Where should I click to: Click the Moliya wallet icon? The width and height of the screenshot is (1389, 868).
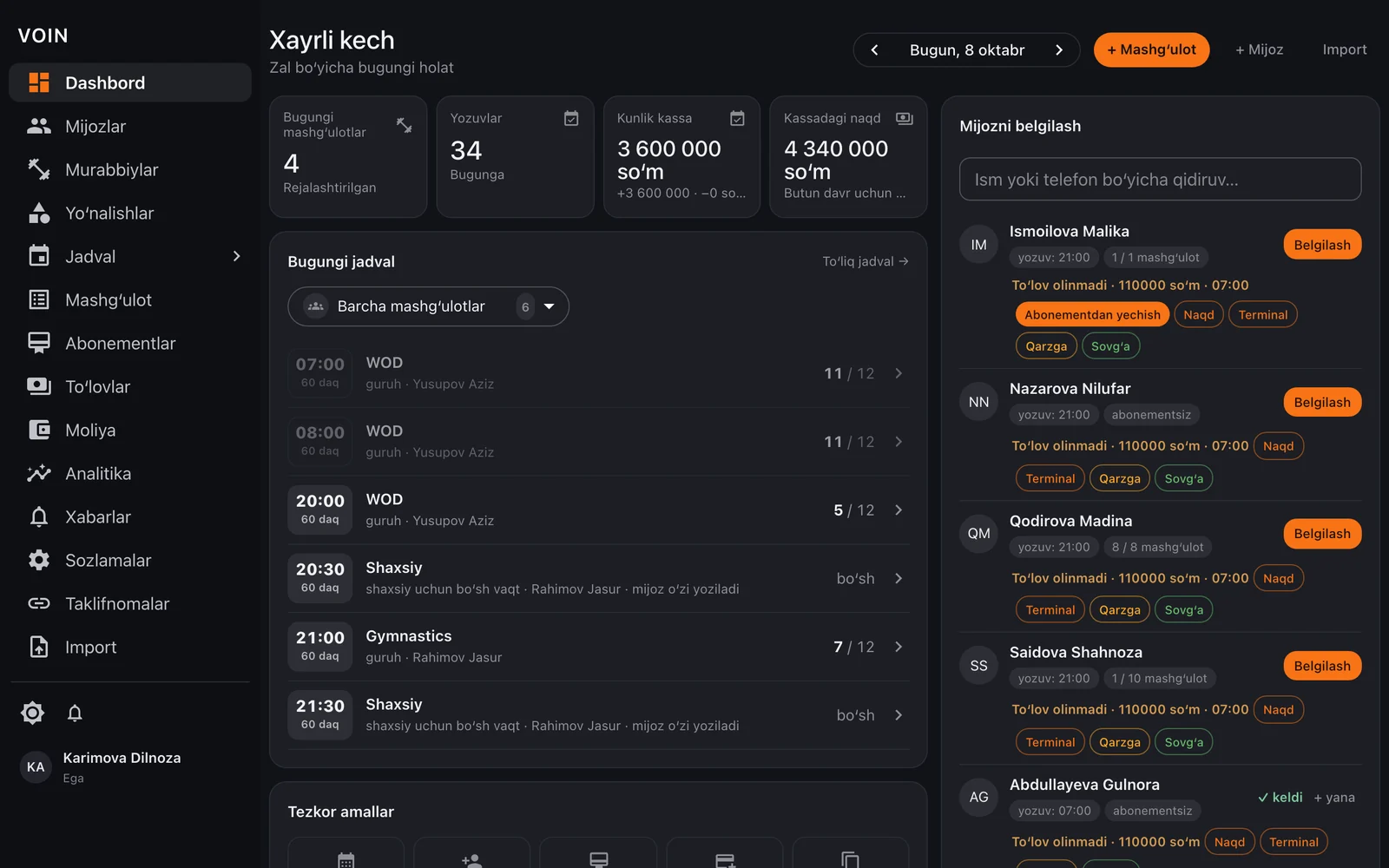(x=39, y=430)
